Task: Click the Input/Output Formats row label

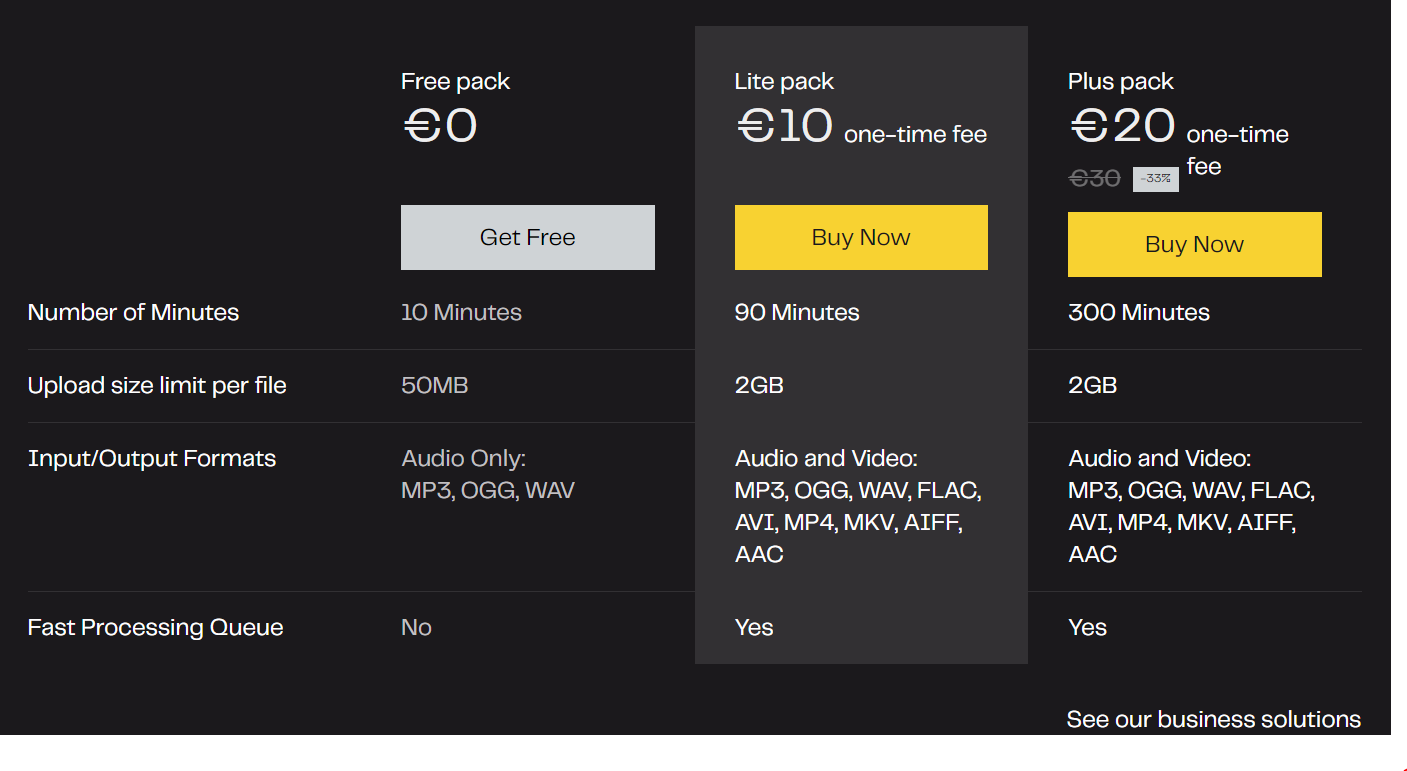Action: [x=152, y=458]
